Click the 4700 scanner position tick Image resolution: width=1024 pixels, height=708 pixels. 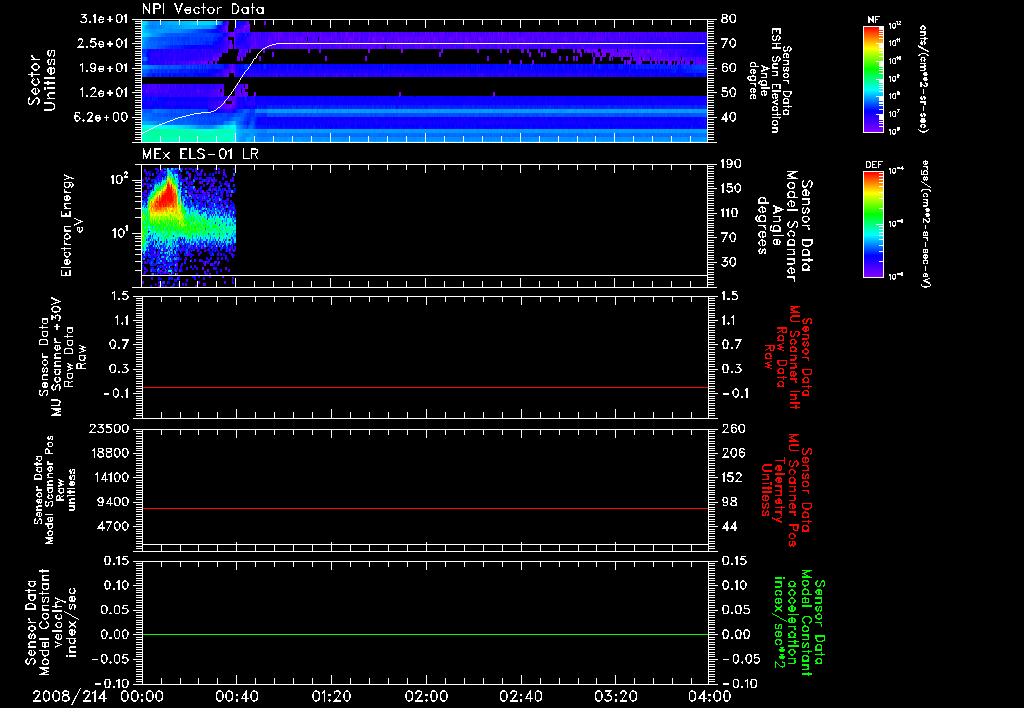tap(112, 526)
